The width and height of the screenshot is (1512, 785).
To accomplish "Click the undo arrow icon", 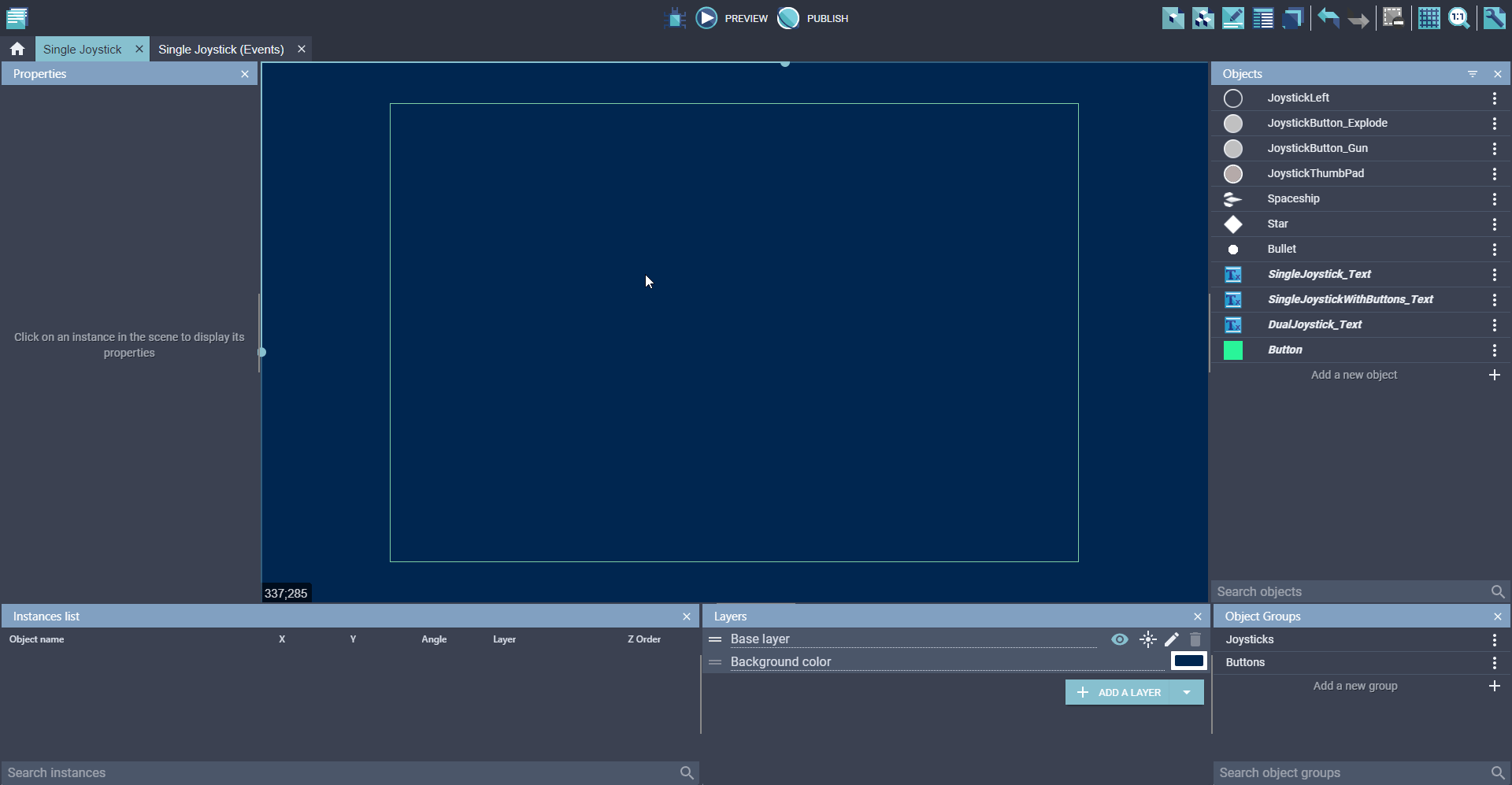I will (x=1329, y=18).
